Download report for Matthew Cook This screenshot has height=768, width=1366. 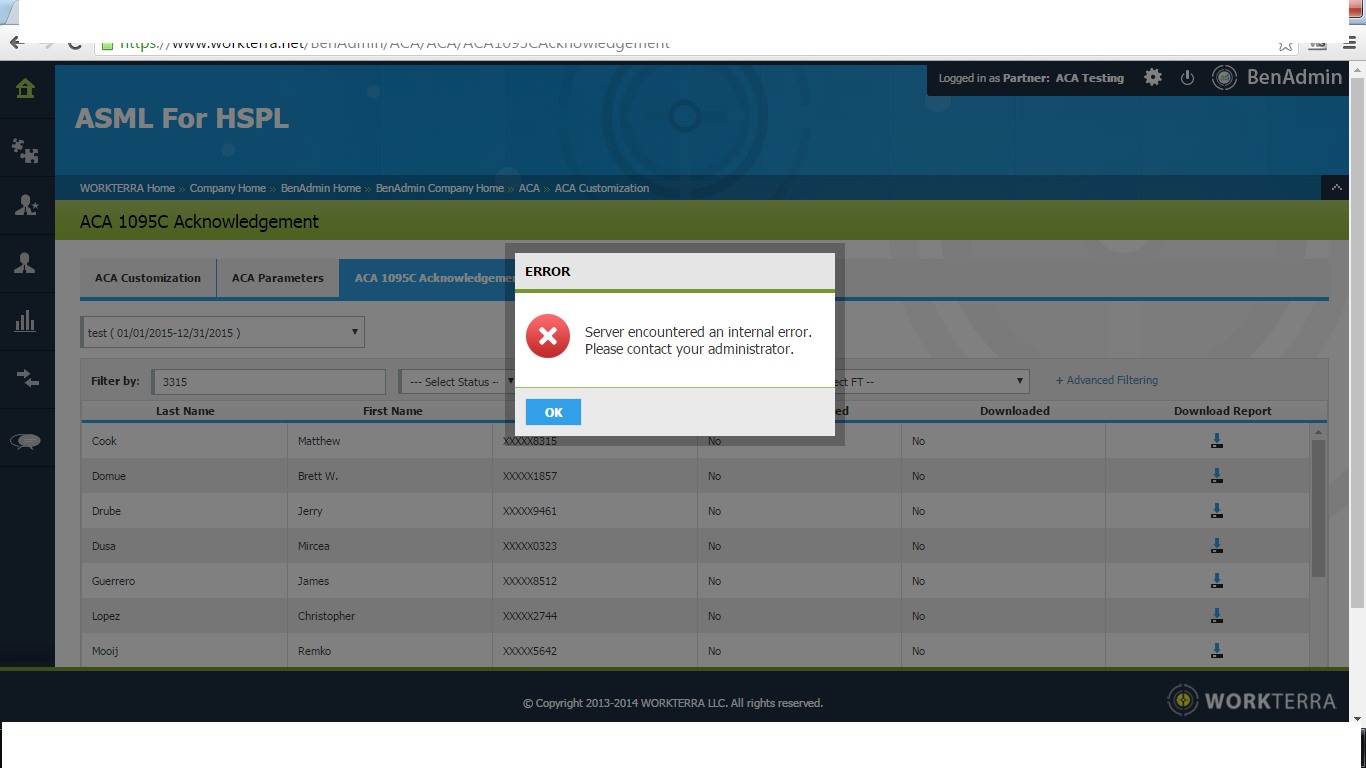(1217, 441)
